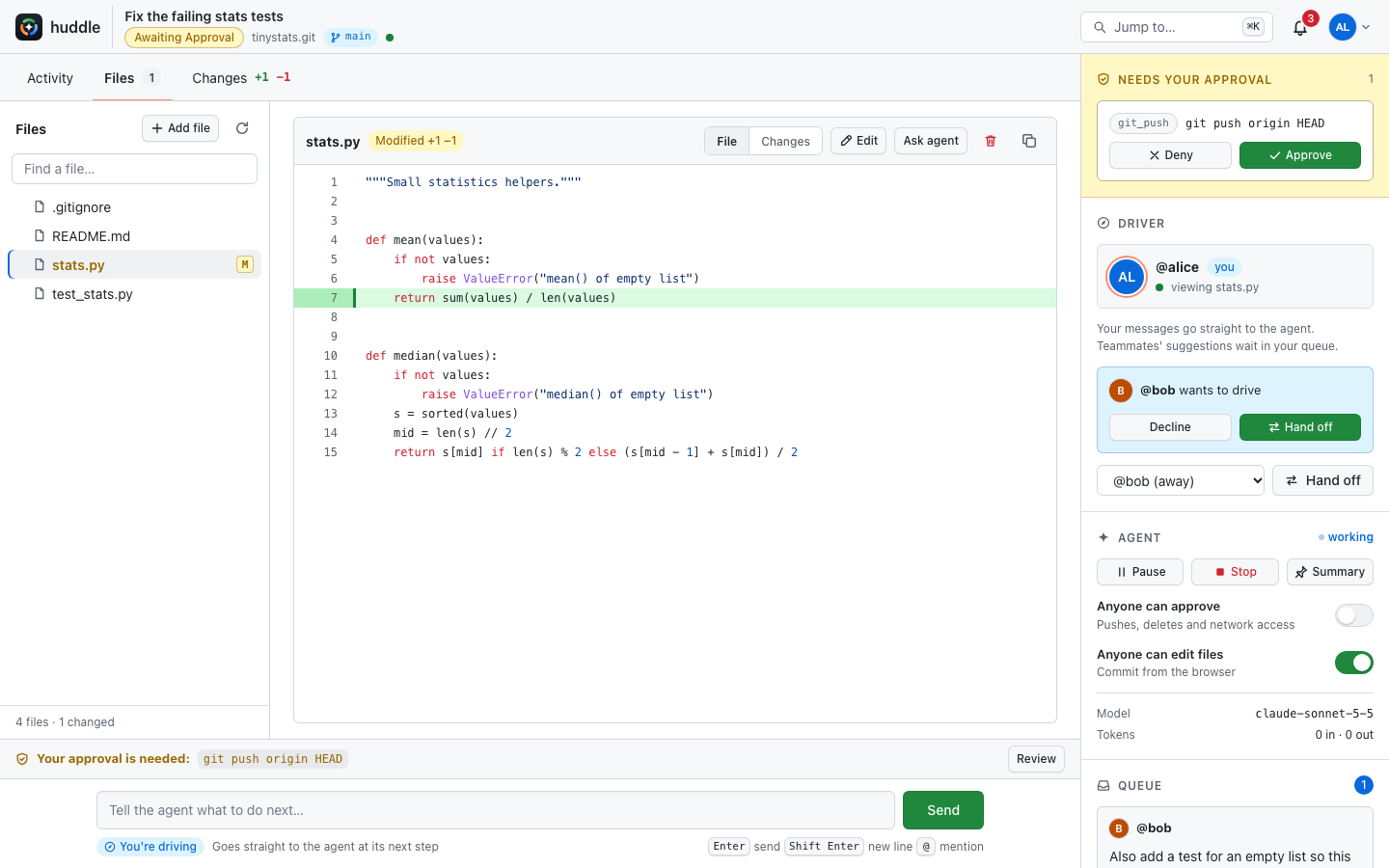Click the huddle logo icon
The width and height of the screenshot is (1389, 868).
(x=29, y=27)
